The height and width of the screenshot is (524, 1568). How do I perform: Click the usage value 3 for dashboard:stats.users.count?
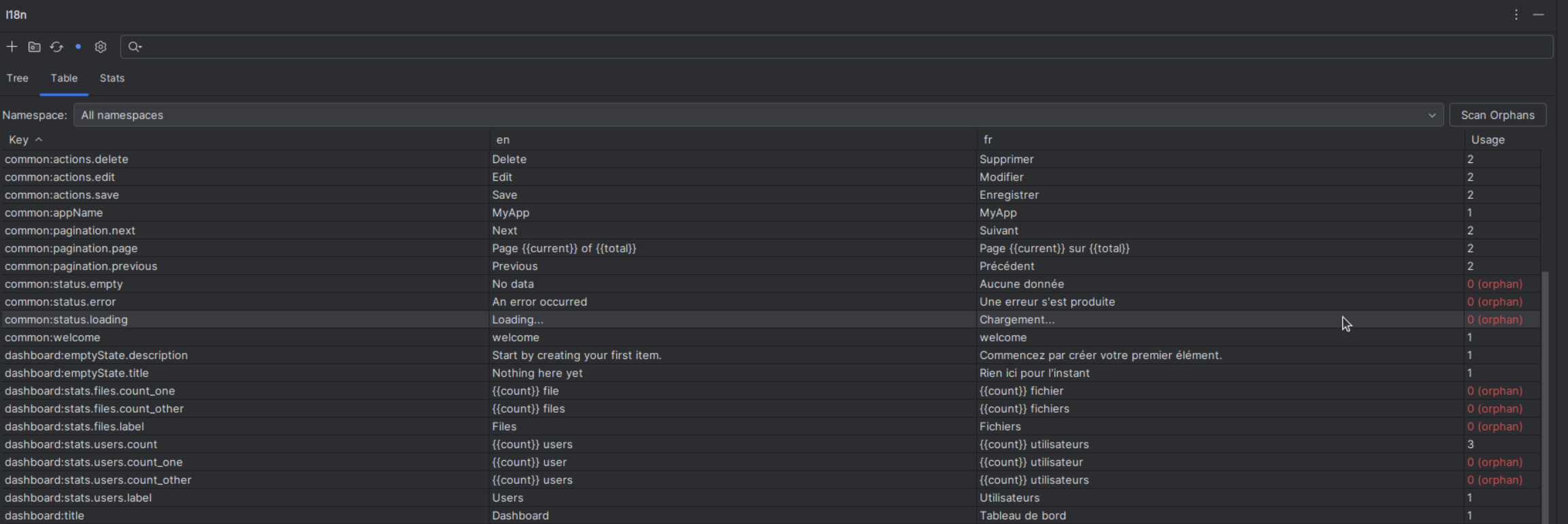(1470, 444)
